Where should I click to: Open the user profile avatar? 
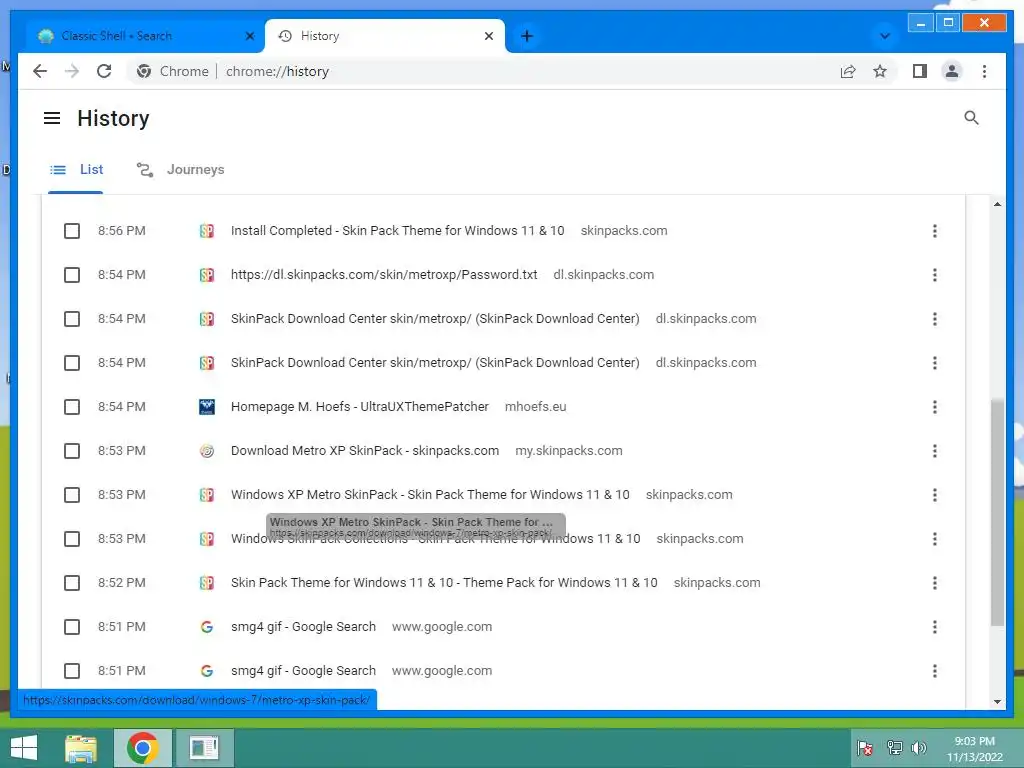[952, 71]
